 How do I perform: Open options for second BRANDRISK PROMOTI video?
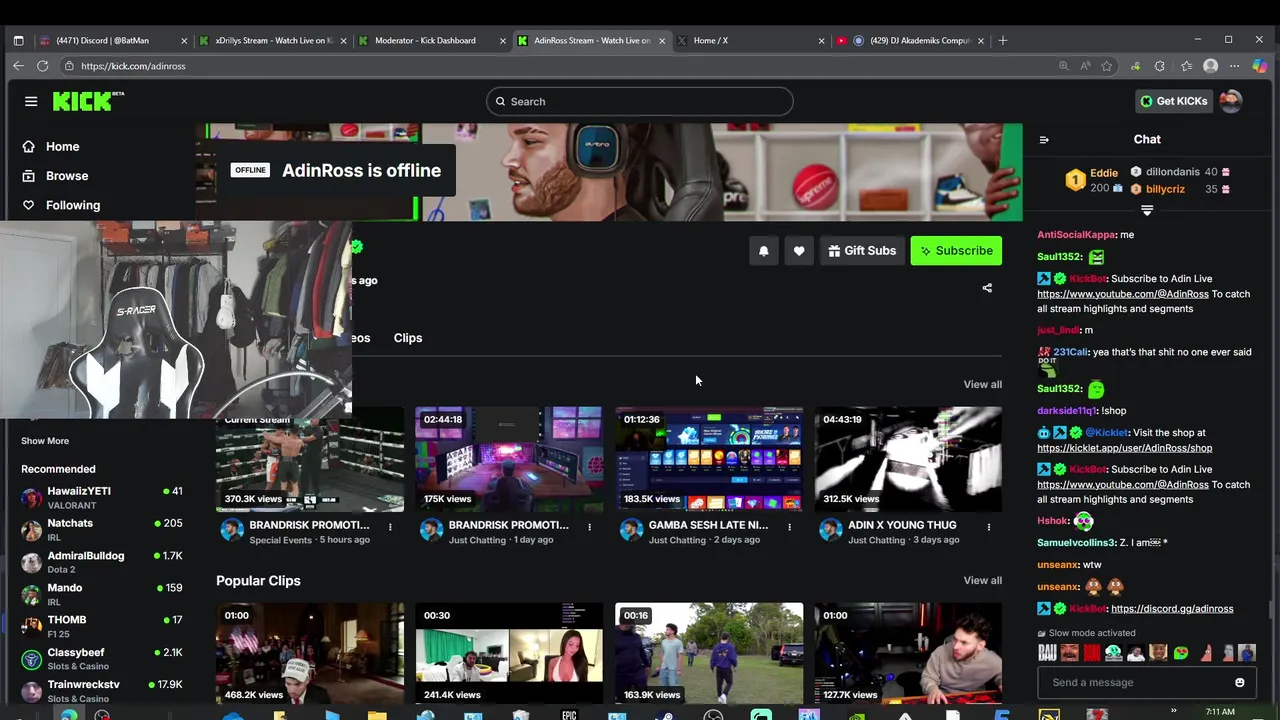point(589,526)
